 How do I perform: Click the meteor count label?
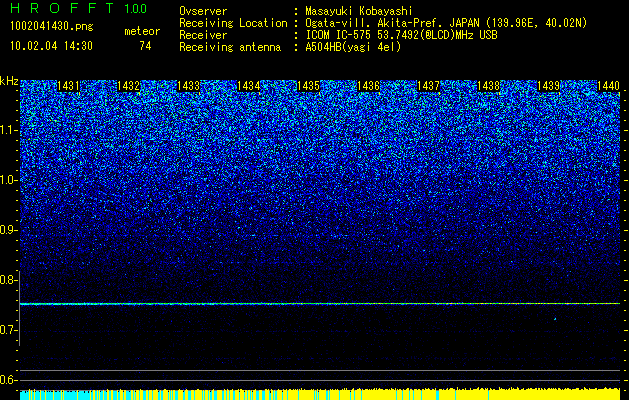click(142, 31)
